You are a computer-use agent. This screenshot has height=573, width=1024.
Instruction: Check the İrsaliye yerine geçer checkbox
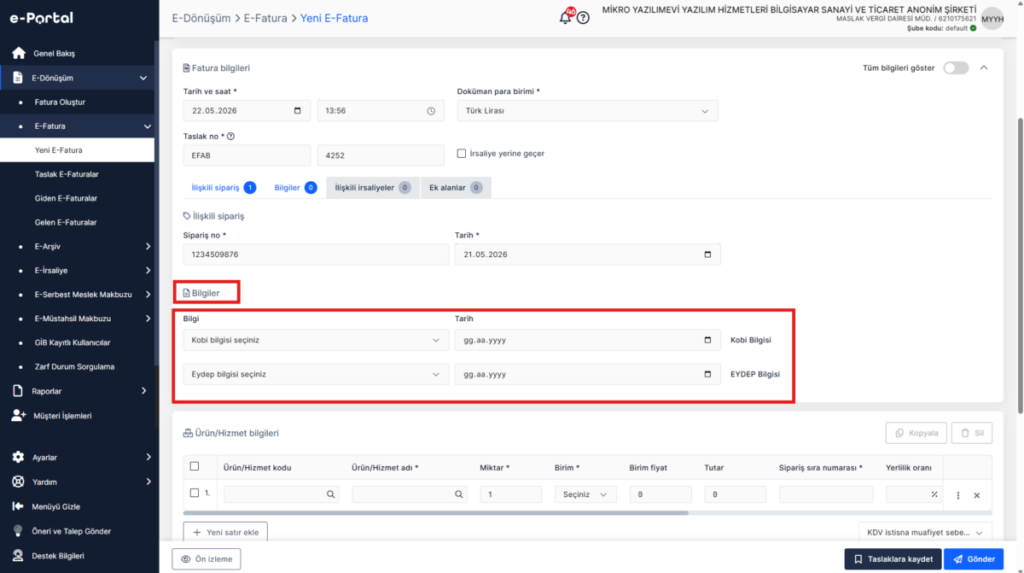462,154
